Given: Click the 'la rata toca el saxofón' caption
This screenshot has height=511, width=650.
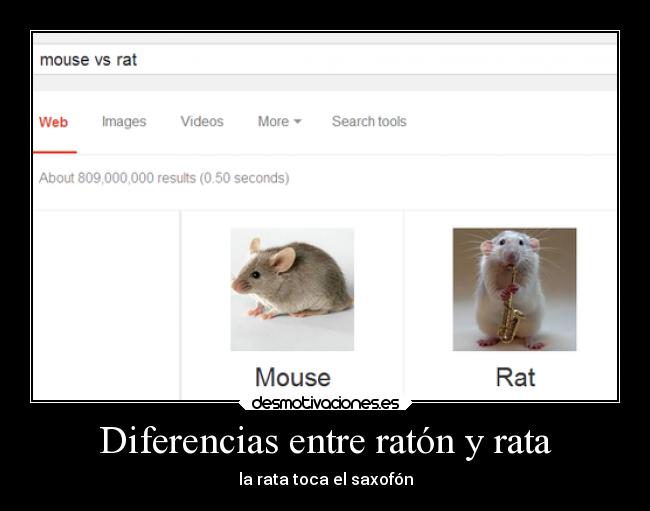Looking at the screenshot, I should click(326, 480).
